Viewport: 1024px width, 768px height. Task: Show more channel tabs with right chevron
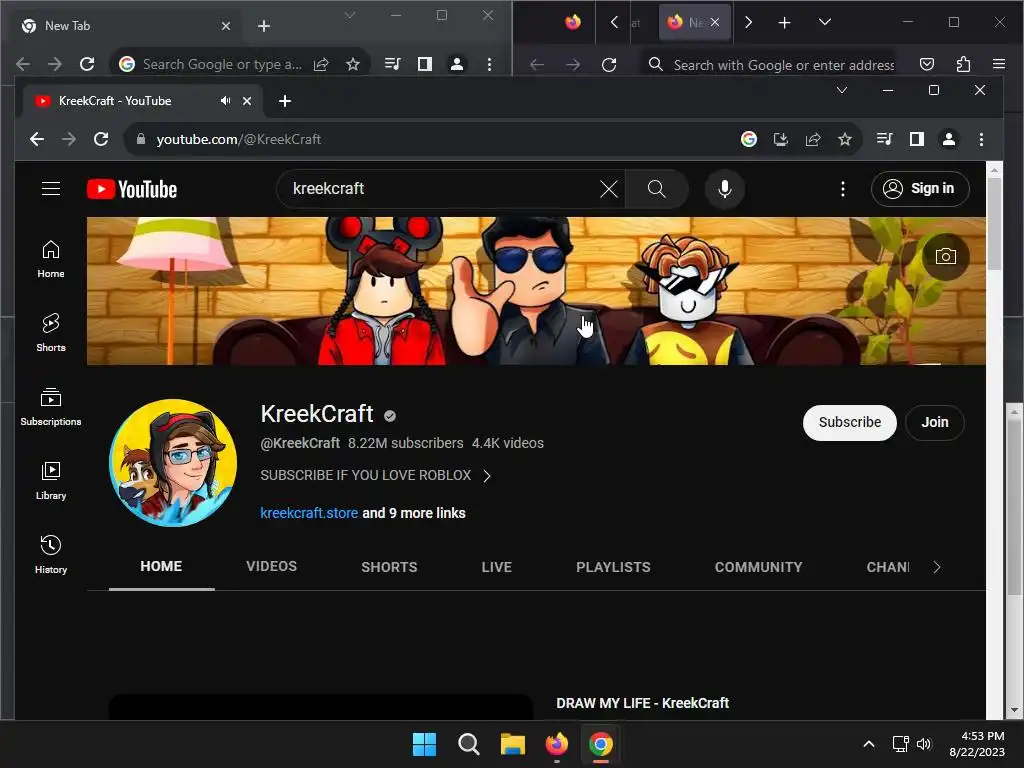(x=936, y=567)
